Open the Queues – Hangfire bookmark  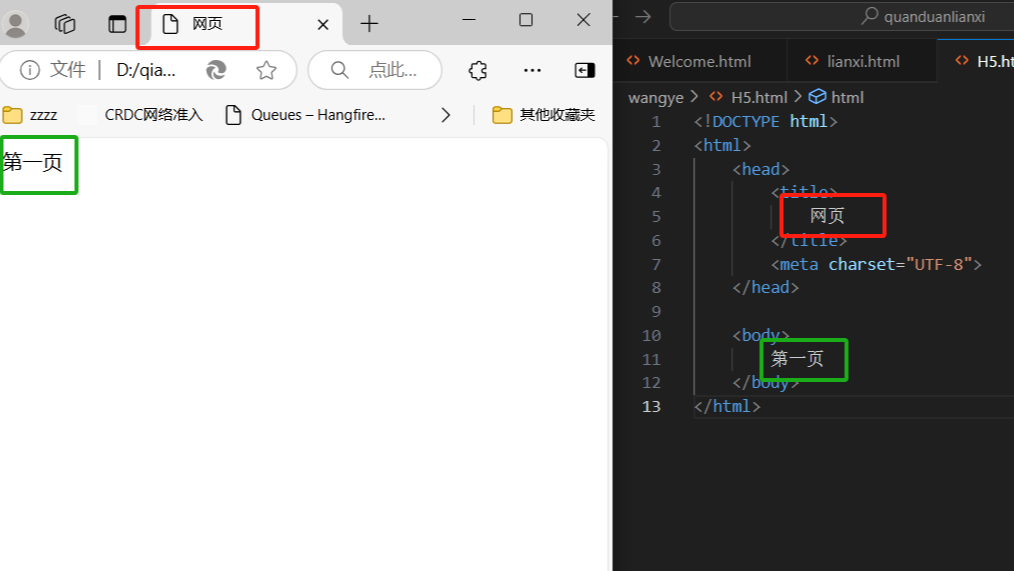(x=305, y=115)
